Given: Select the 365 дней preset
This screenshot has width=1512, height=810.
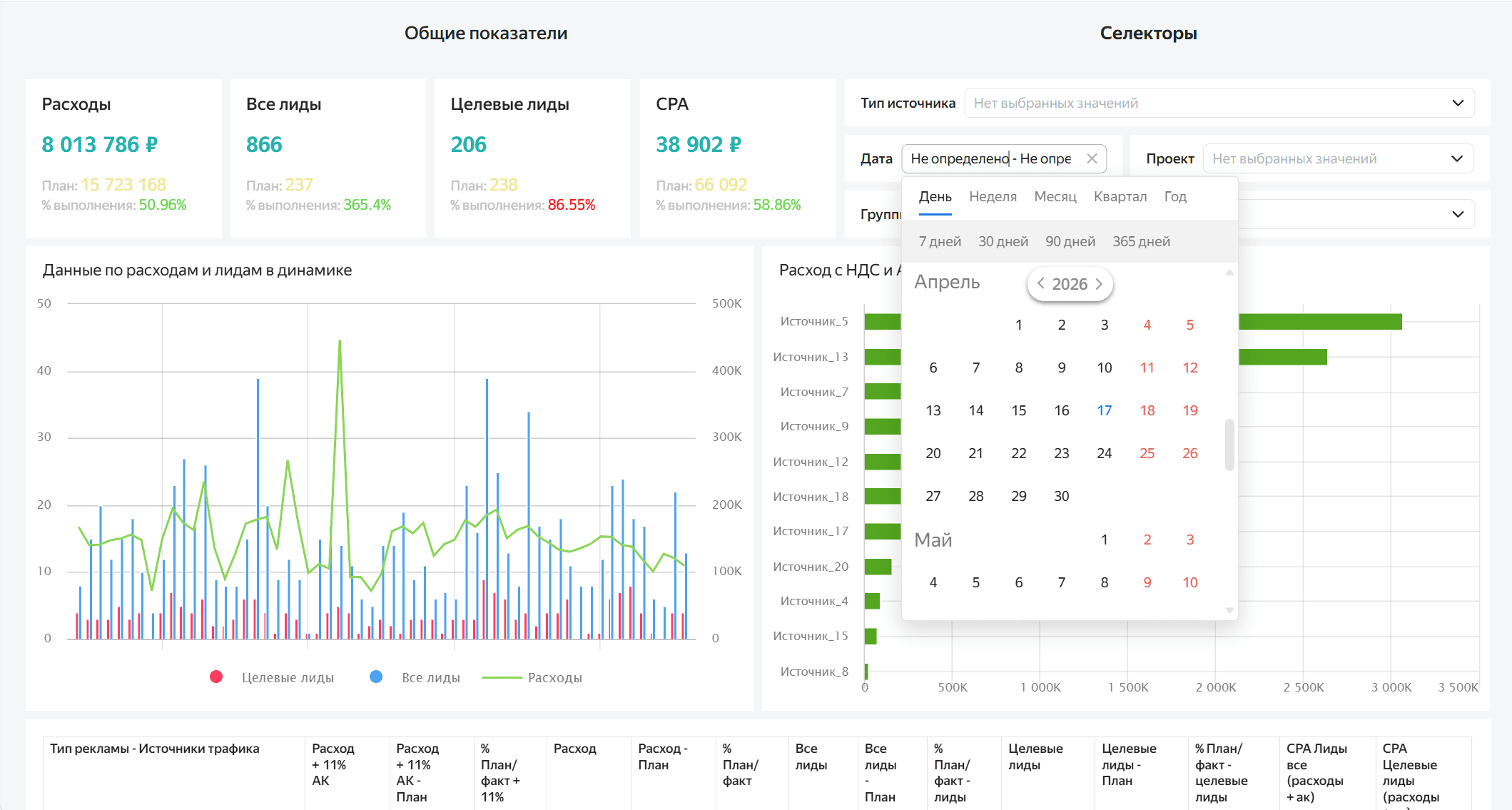Looking at the screenshot, I should click(x=1141, y=241).
